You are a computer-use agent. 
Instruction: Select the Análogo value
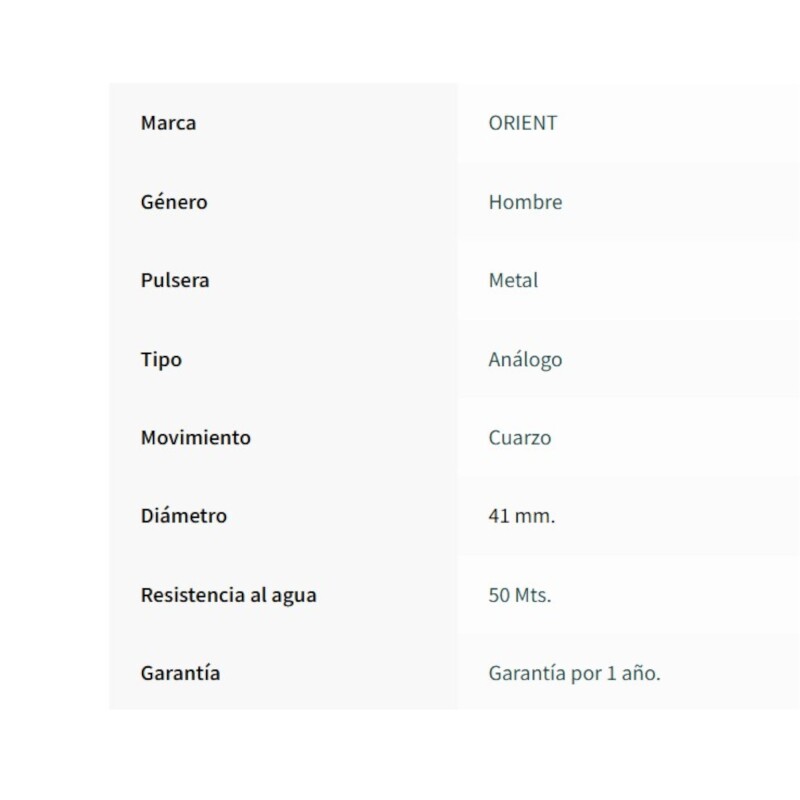[x=526, y=360]
